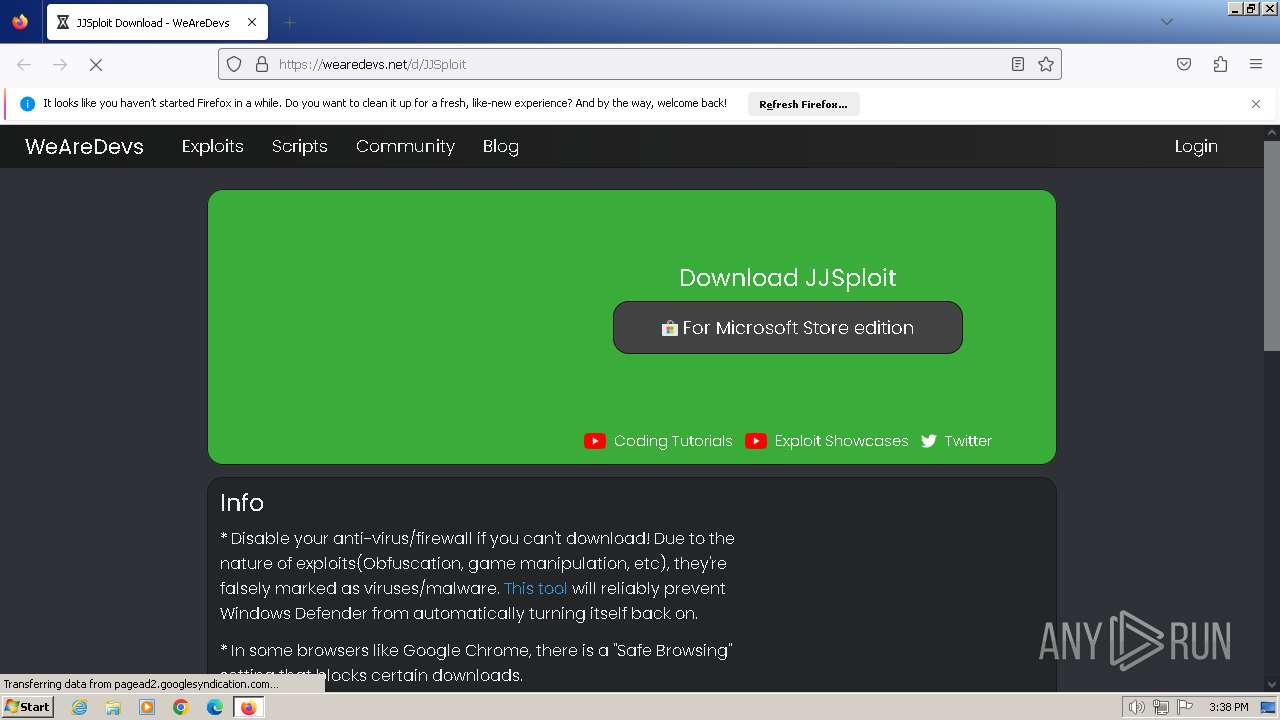Image resolution: width=1280 pixels, height=720 pixels.
Task: Click the network tray icon
Action: point(1160,707)
